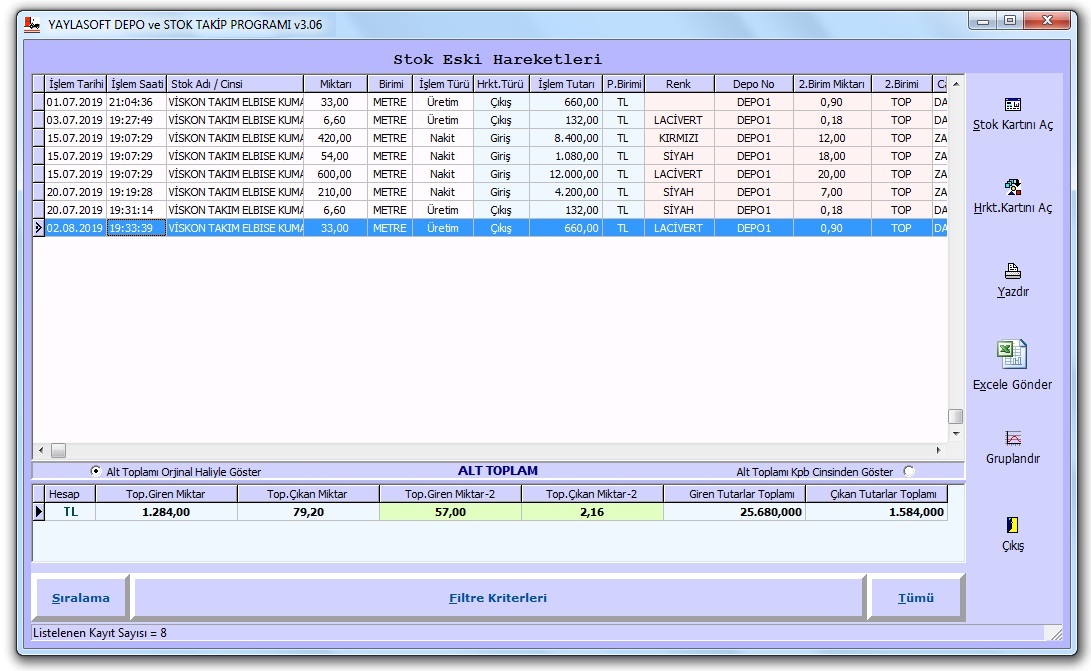Click the grid's vertical scrollbar down arrow
The image size is (1091, 671).
click(956, 433)
